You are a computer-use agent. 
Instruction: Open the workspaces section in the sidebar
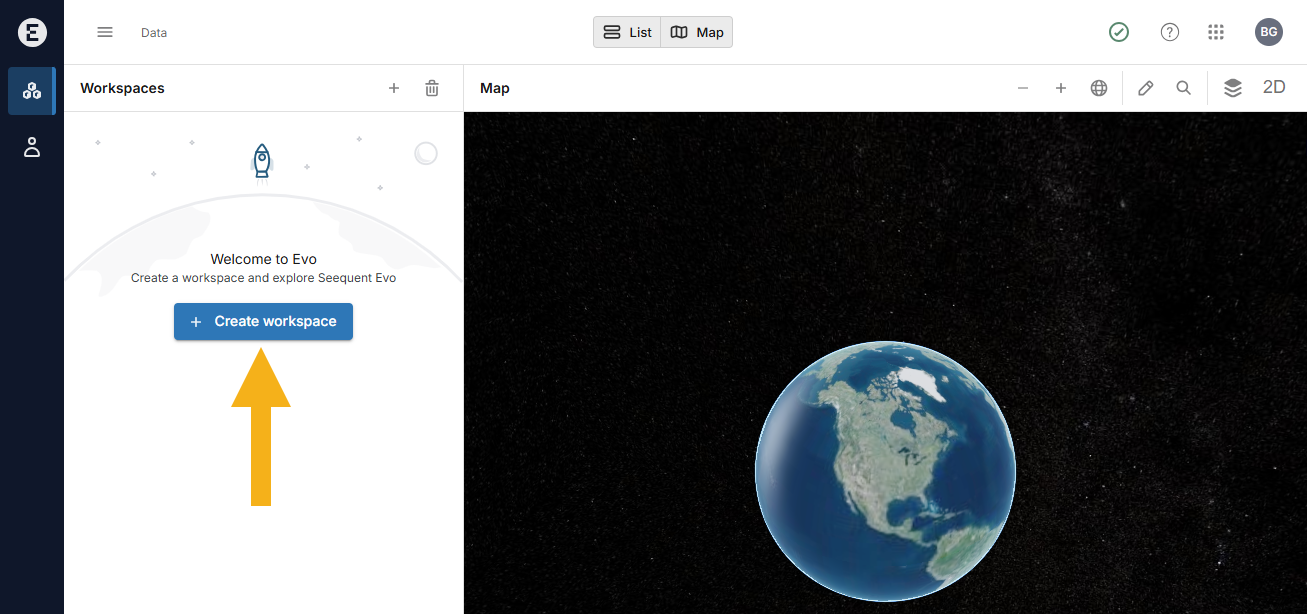[32, 91]
